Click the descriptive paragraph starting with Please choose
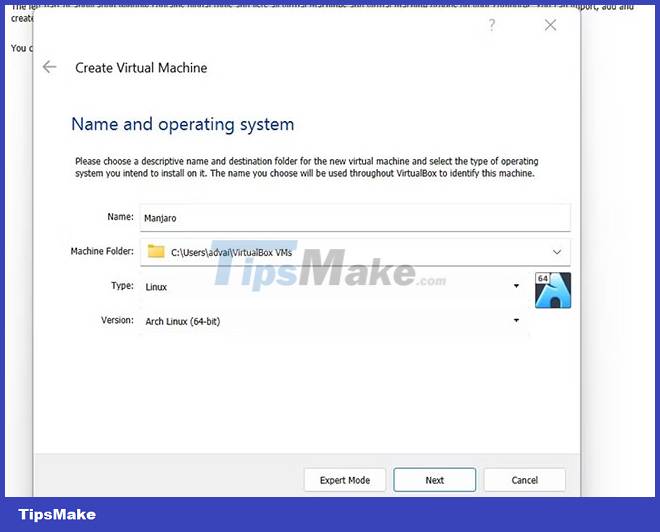 306,167
